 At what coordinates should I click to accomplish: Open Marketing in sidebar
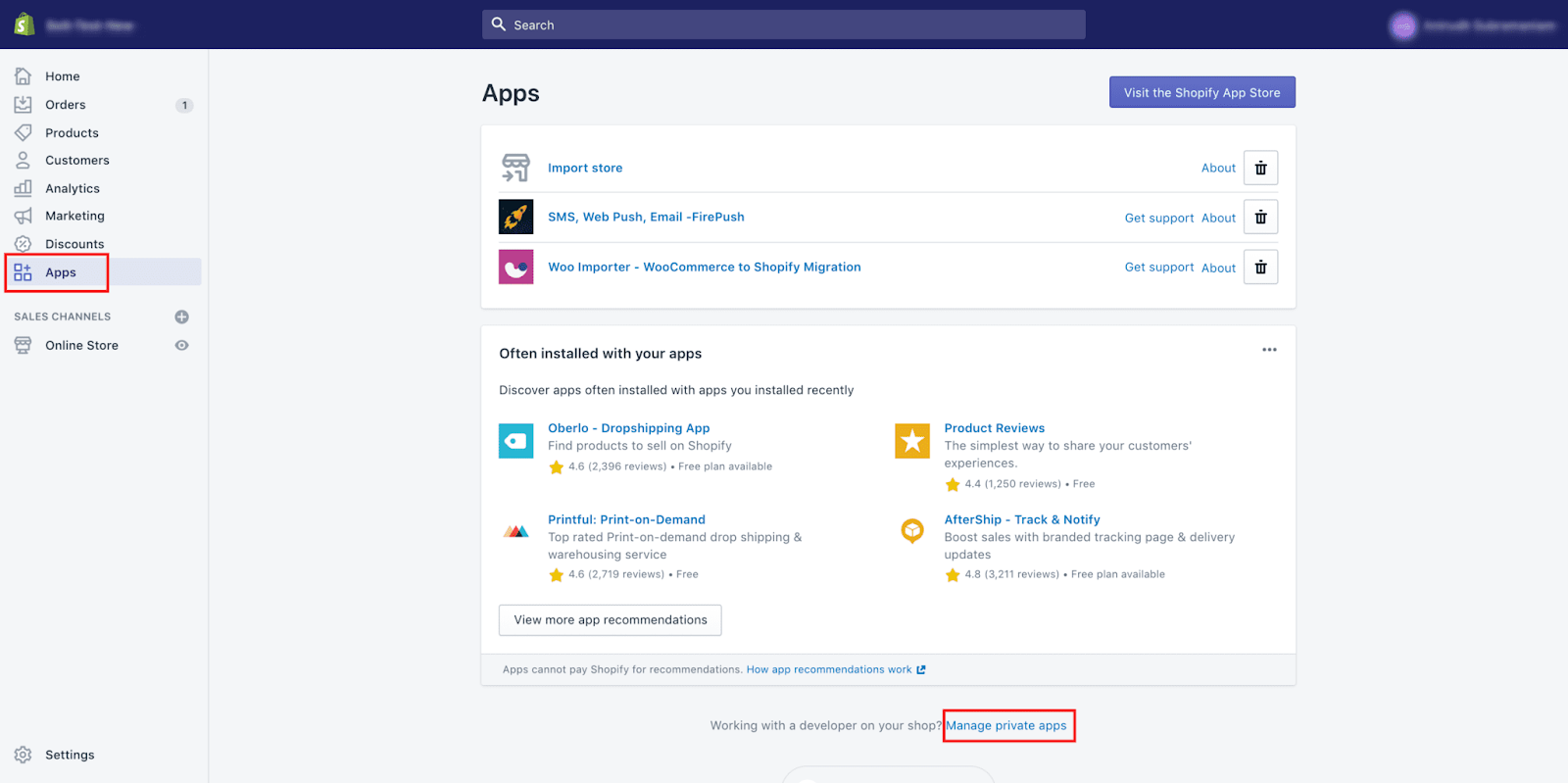74,216
